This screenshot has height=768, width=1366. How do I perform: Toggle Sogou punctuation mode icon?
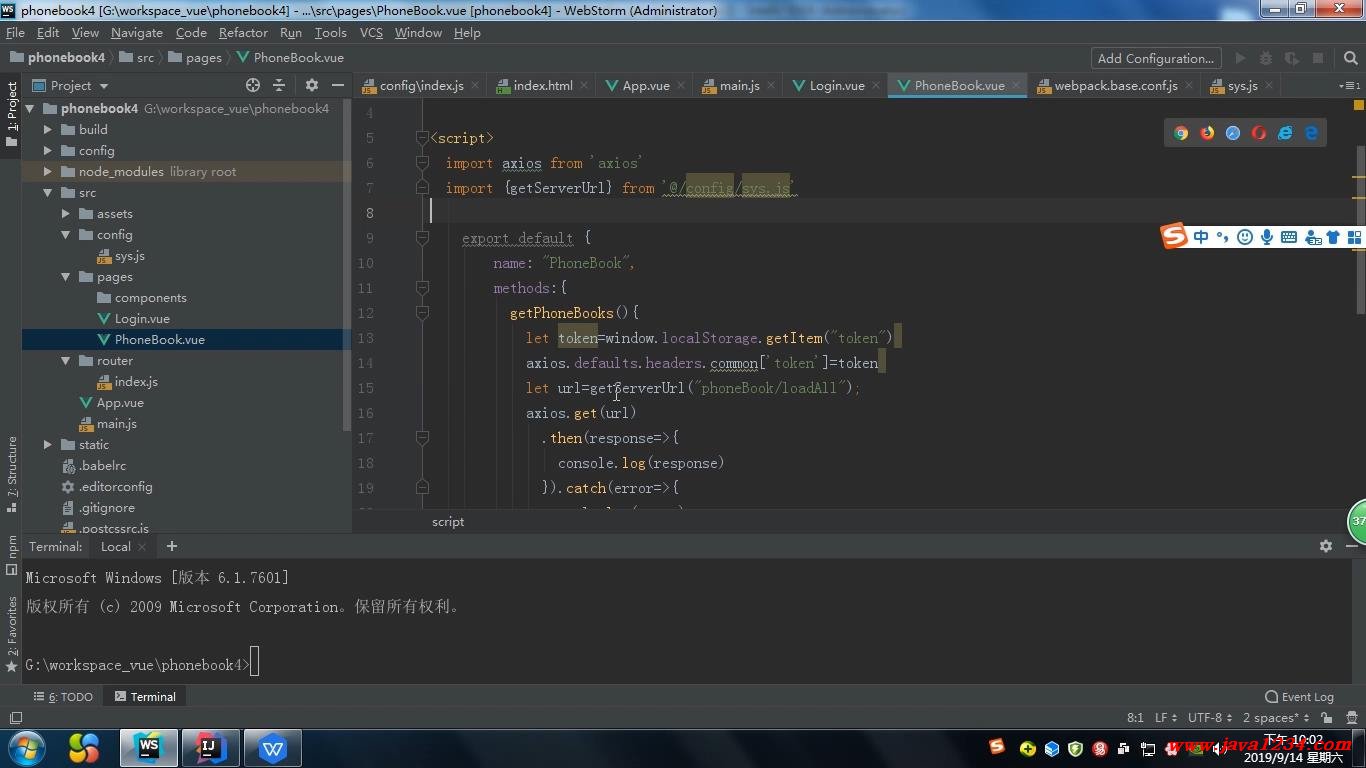(x=1222, y=237)
